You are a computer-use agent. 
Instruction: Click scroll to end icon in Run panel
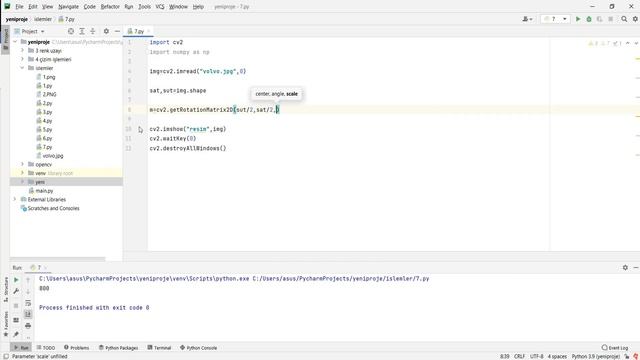click(x=28, y=314)
